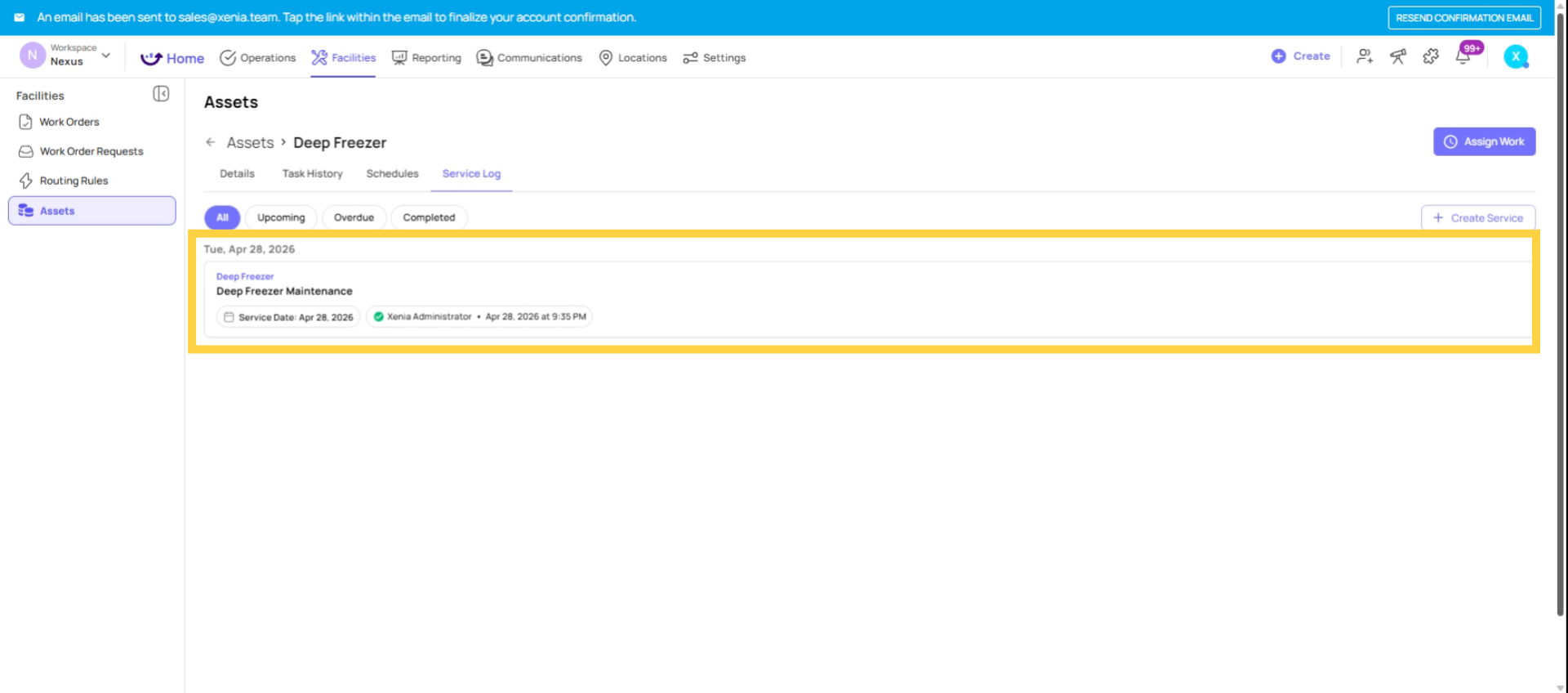1568x693 pixels.
Task: Click the Assign Work button
Action: tap(1484, 141)
